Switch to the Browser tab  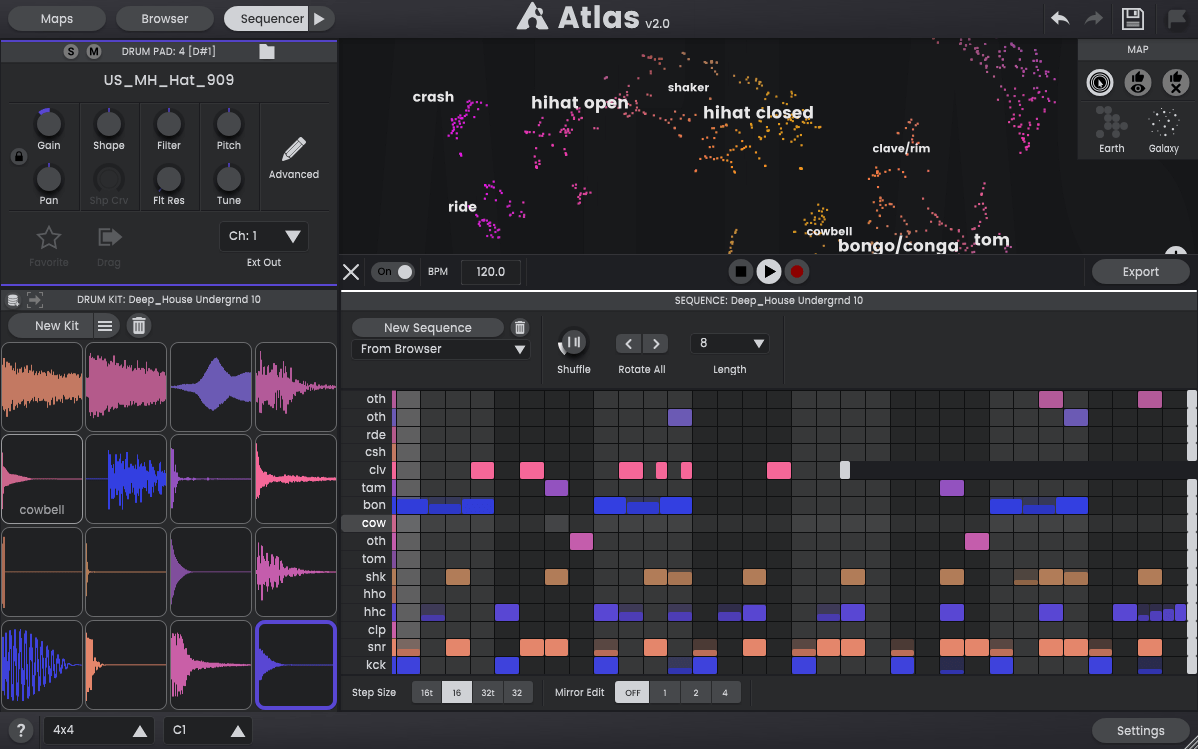point(164,18)
